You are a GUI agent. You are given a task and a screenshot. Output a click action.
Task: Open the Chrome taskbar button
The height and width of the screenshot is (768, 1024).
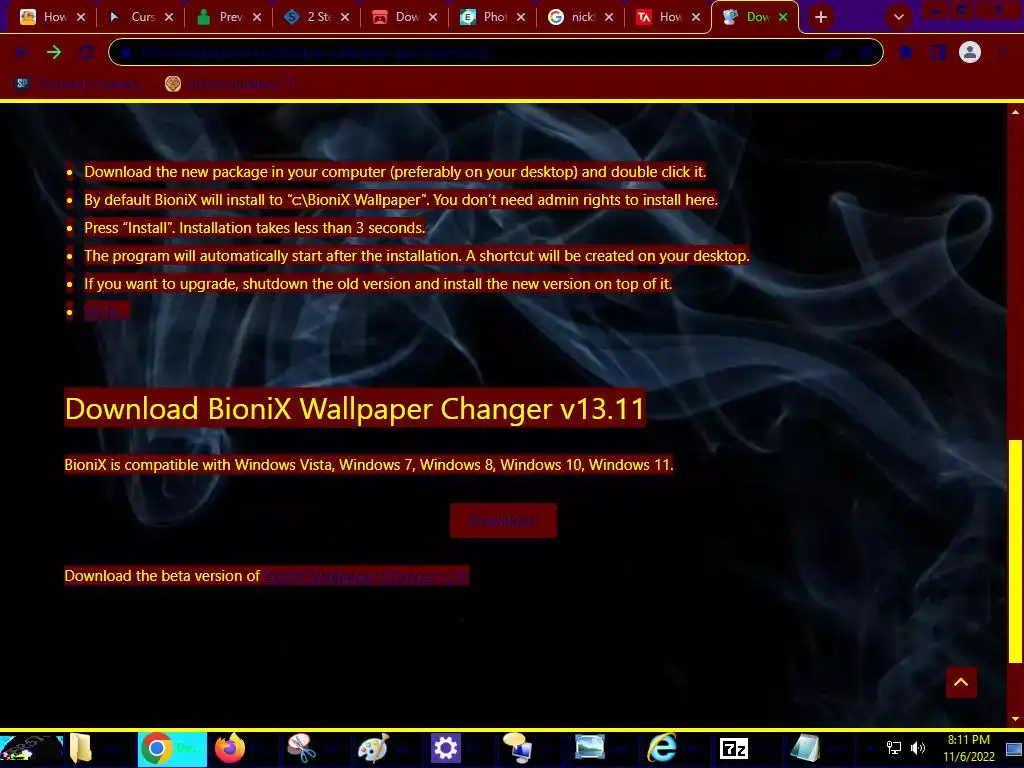172,749
